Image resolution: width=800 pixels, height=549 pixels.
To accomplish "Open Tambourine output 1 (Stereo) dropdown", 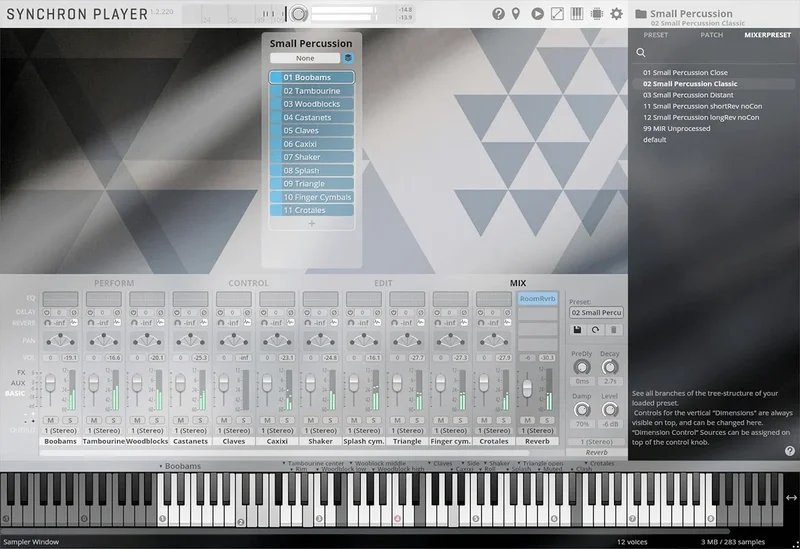I will [x=104, y=431].
